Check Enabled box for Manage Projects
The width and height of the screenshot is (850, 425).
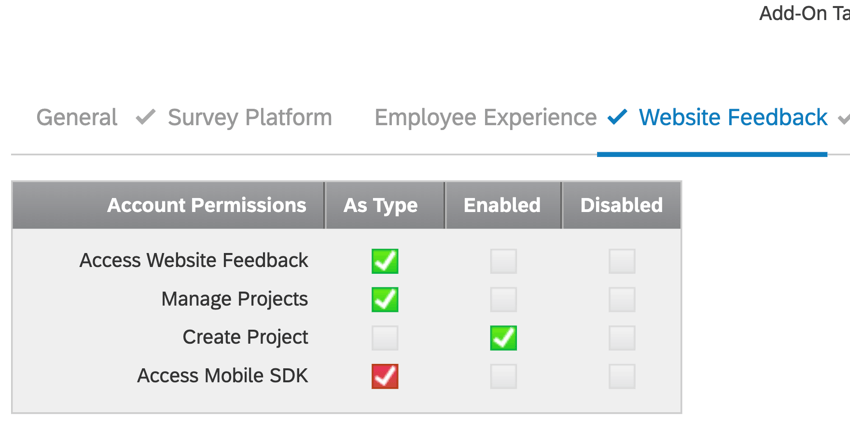503,299
